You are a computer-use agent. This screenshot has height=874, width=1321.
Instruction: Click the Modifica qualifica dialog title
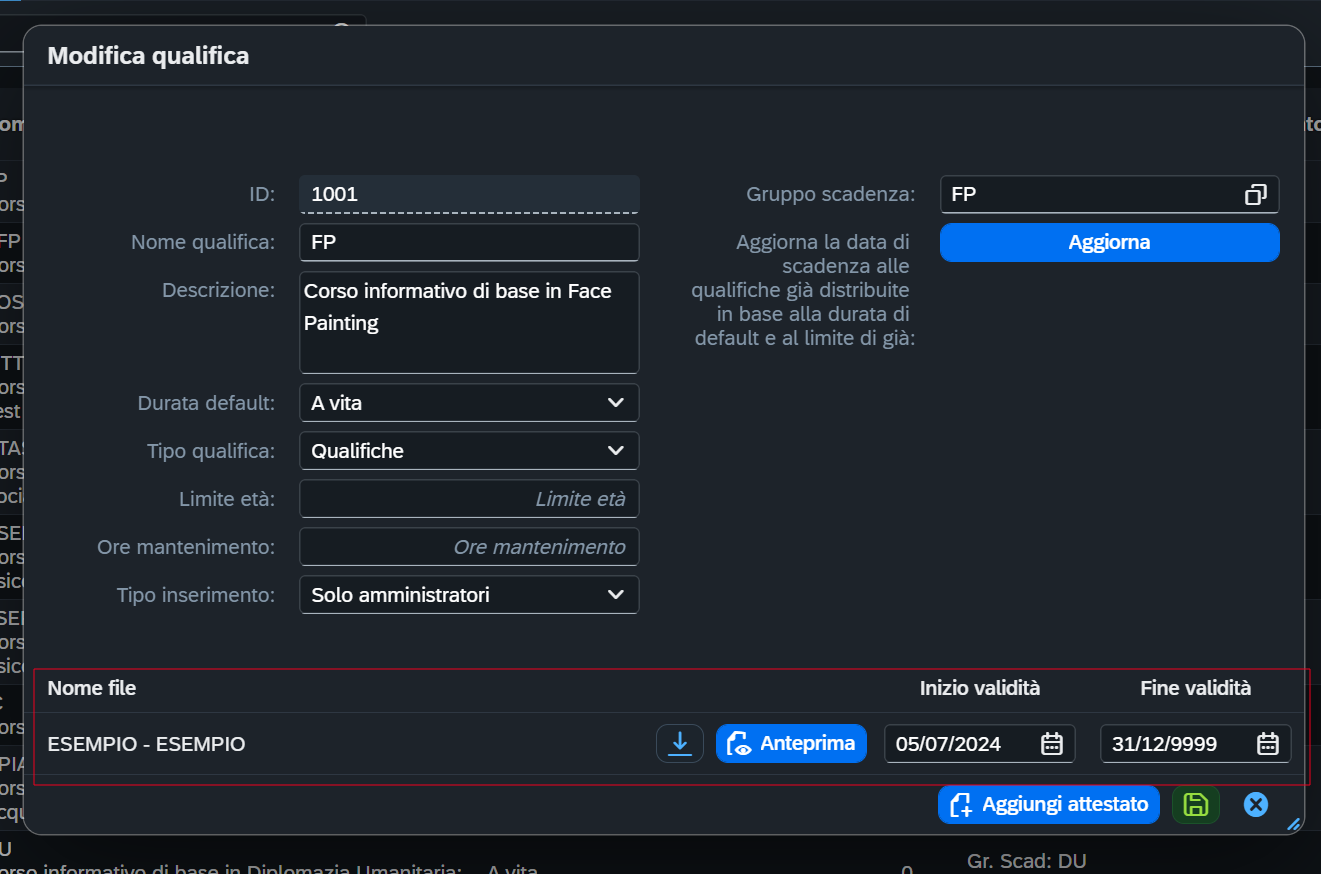point(148,56)
